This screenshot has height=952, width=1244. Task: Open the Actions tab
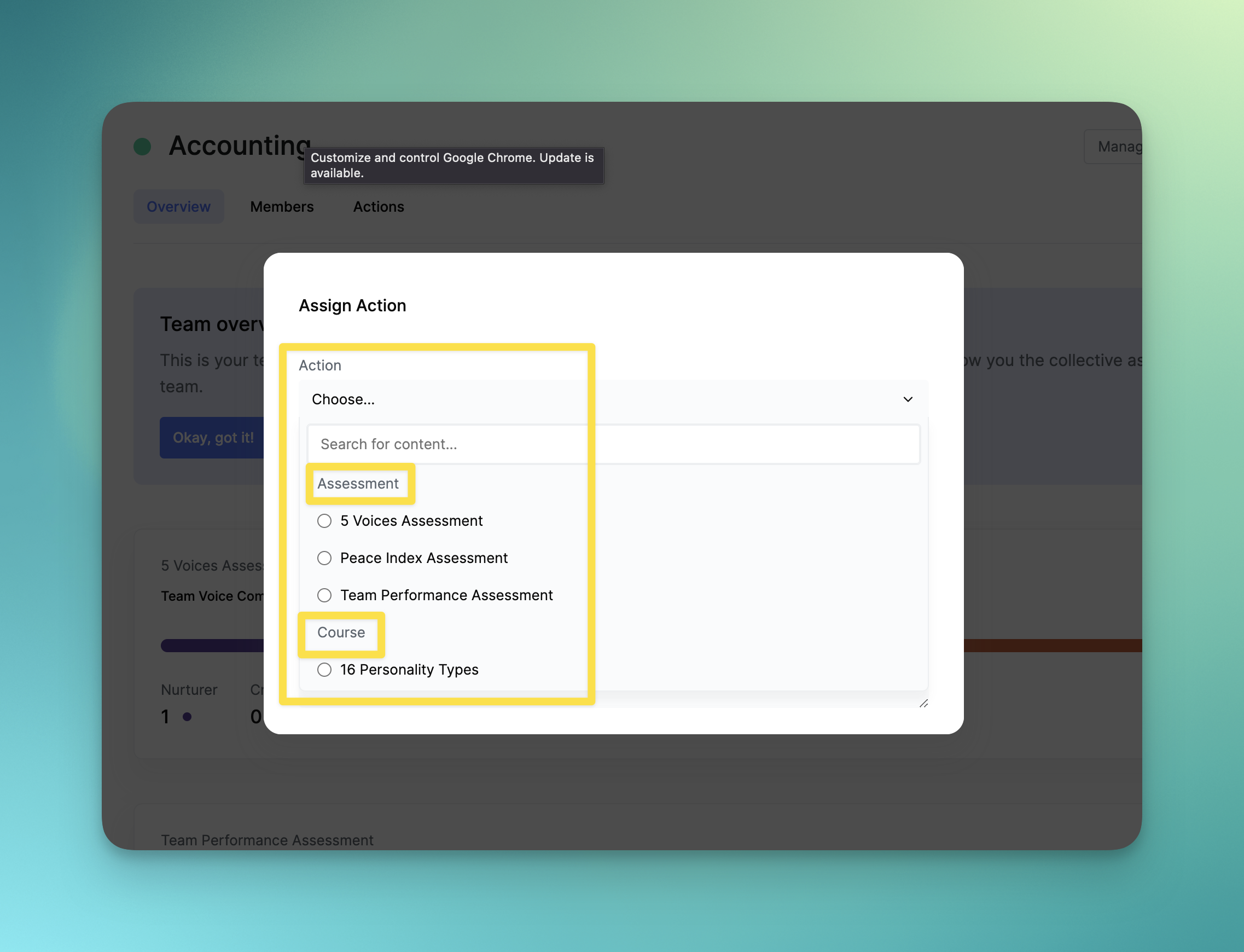point(379,206)
